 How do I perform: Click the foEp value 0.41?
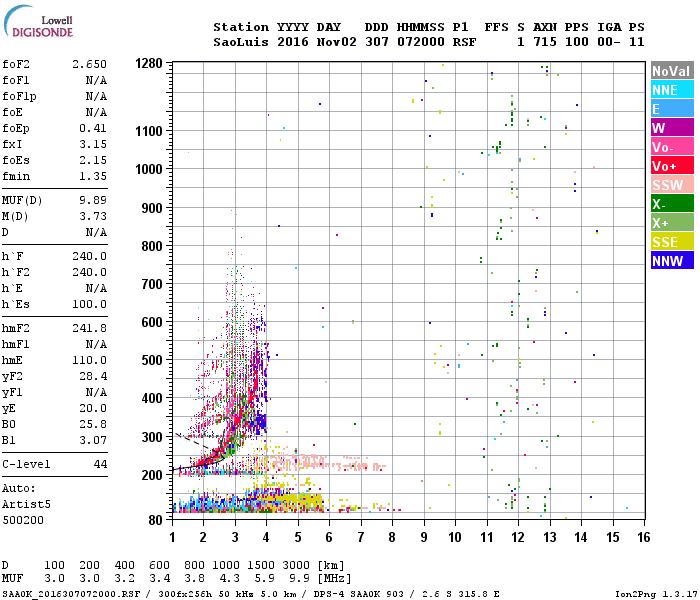(93, 128)
